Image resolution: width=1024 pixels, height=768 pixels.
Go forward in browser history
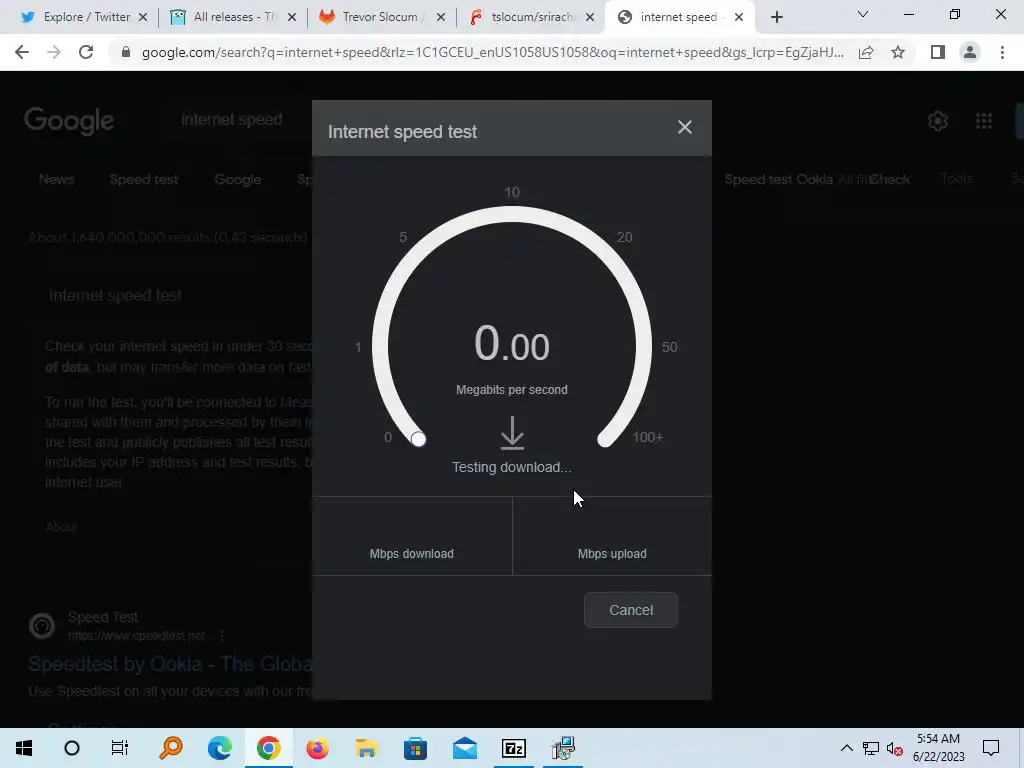[54, 52]
